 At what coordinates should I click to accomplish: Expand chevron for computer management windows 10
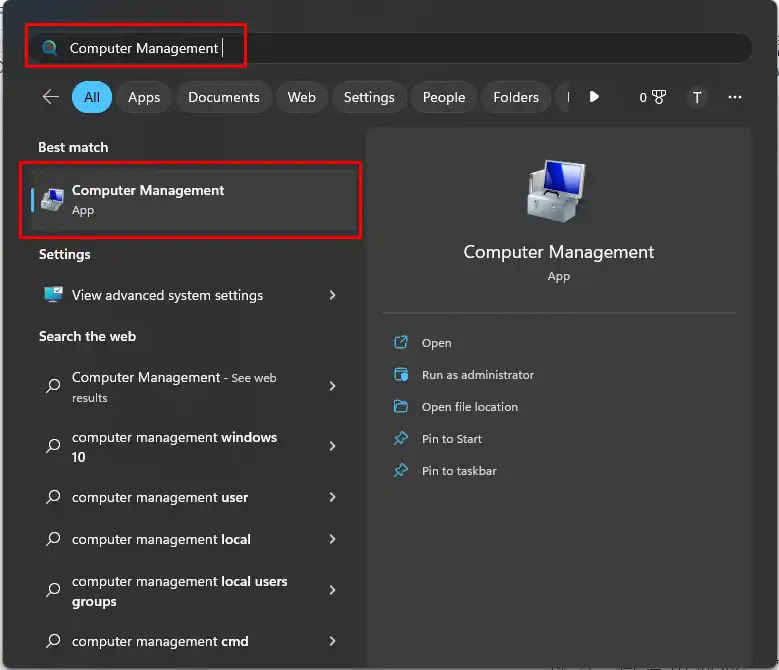(x=332, y=446)
